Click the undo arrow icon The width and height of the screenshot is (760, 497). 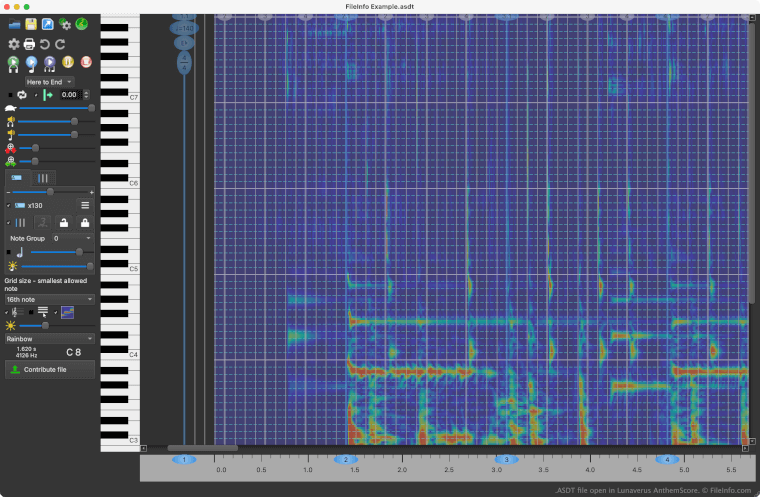[45, 44]
